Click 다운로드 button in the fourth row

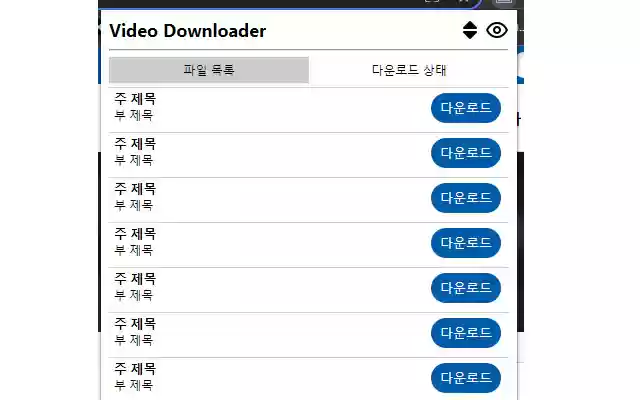tap(466, 243)
